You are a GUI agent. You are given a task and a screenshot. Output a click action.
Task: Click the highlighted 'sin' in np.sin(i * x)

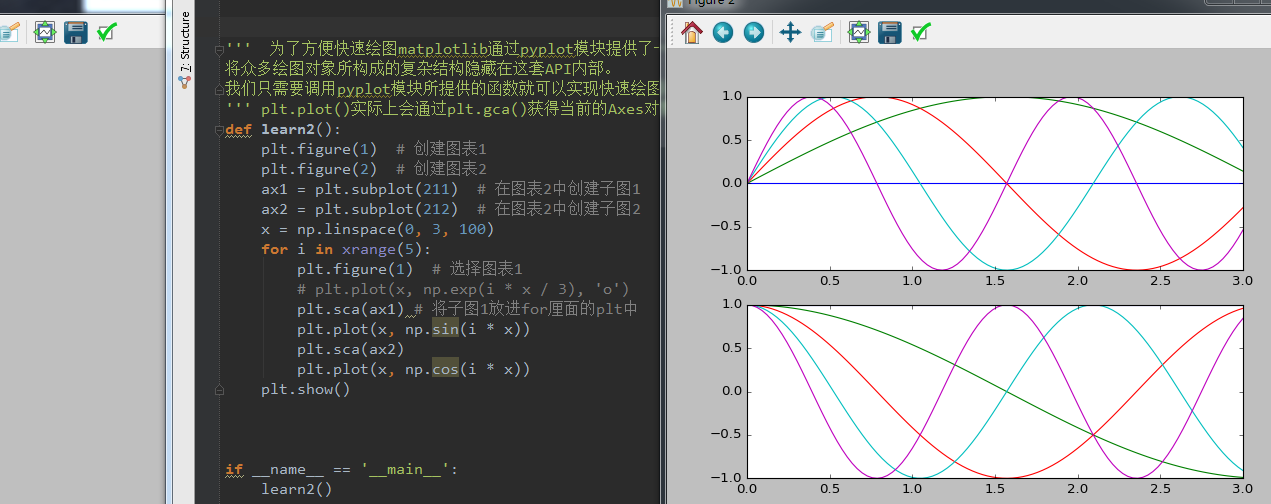click(x=445, y=330)
